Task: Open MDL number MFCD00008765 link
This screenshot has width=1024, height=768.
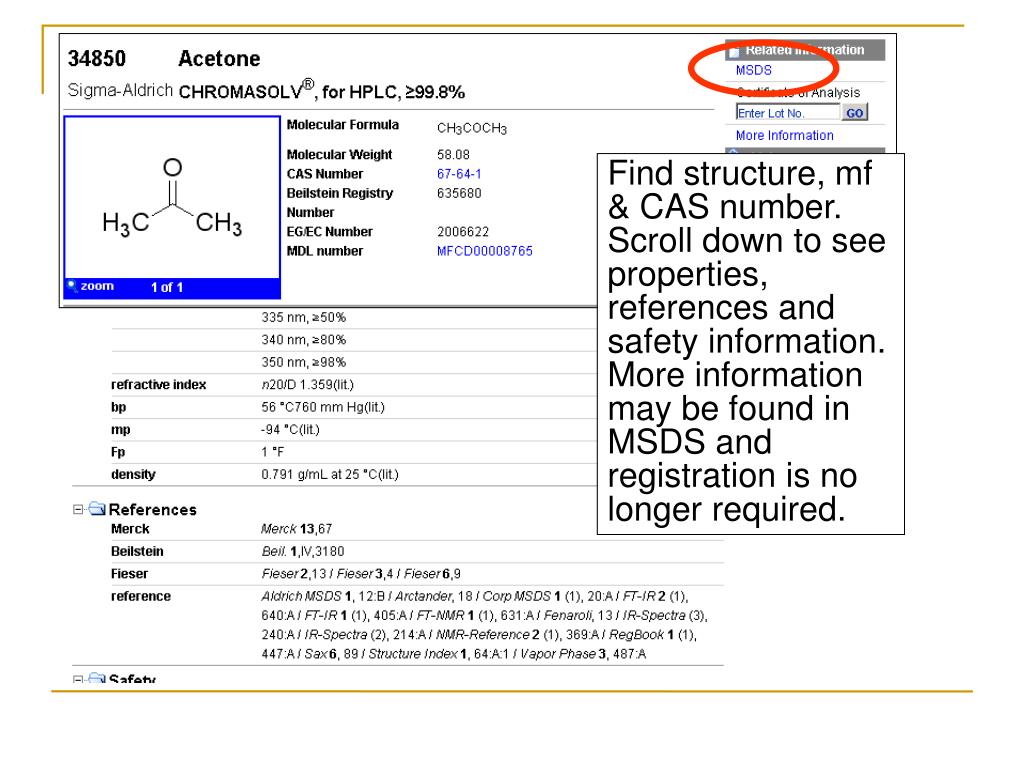Action: (x=485, y=251)
